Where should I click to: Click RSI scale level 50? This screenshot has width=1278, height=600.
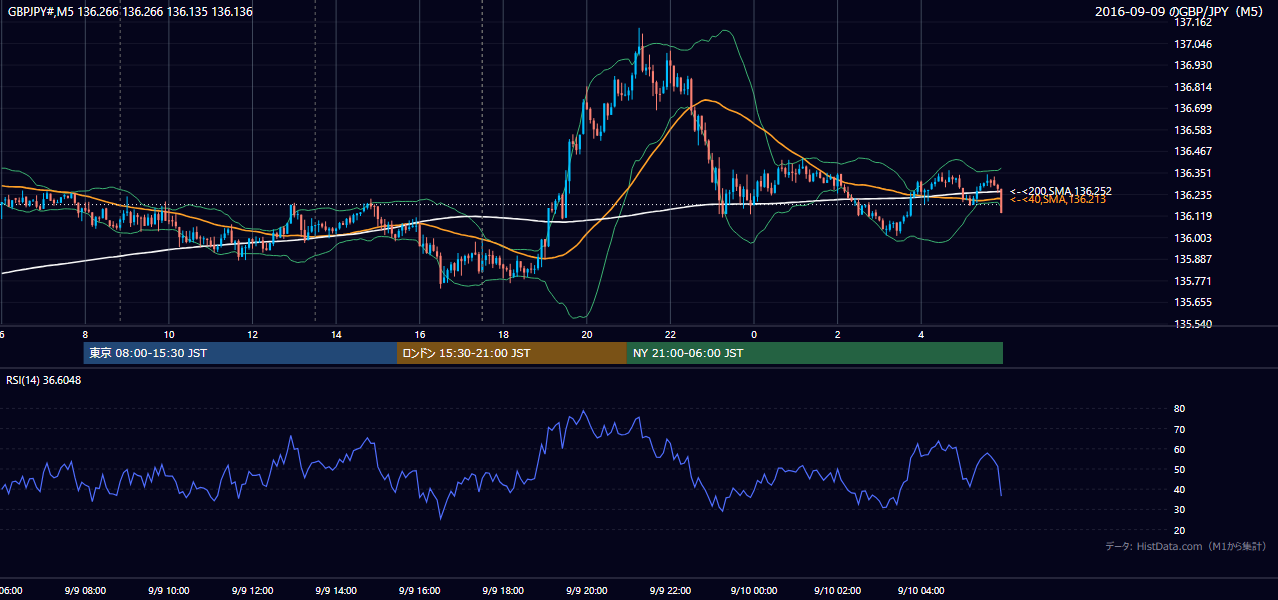(x=1179, y=469)
